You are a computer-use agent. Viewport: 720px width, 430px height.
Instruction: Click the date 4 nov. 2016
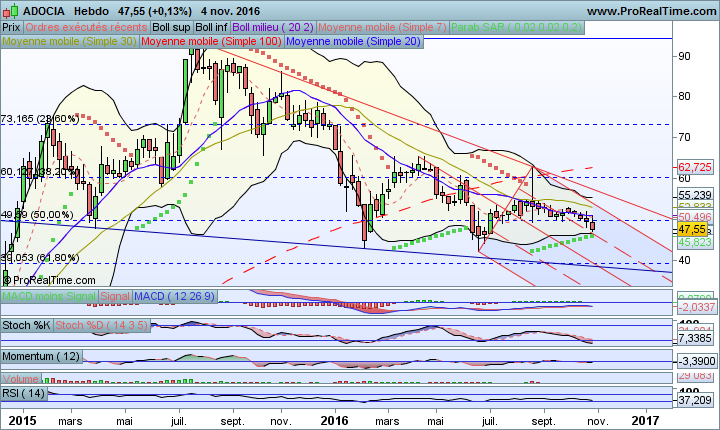tap(231, 11)
